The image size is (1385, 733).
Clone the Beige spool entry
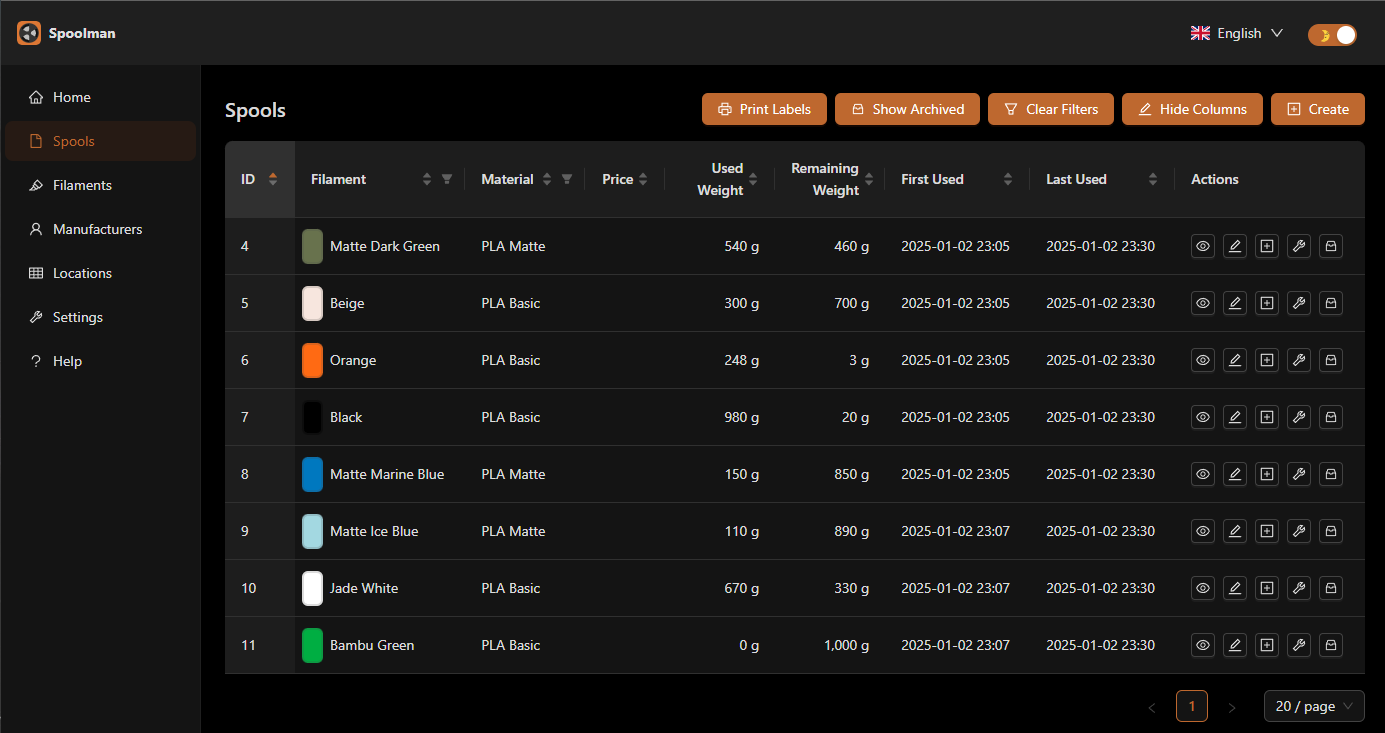tap(1266, 303)
